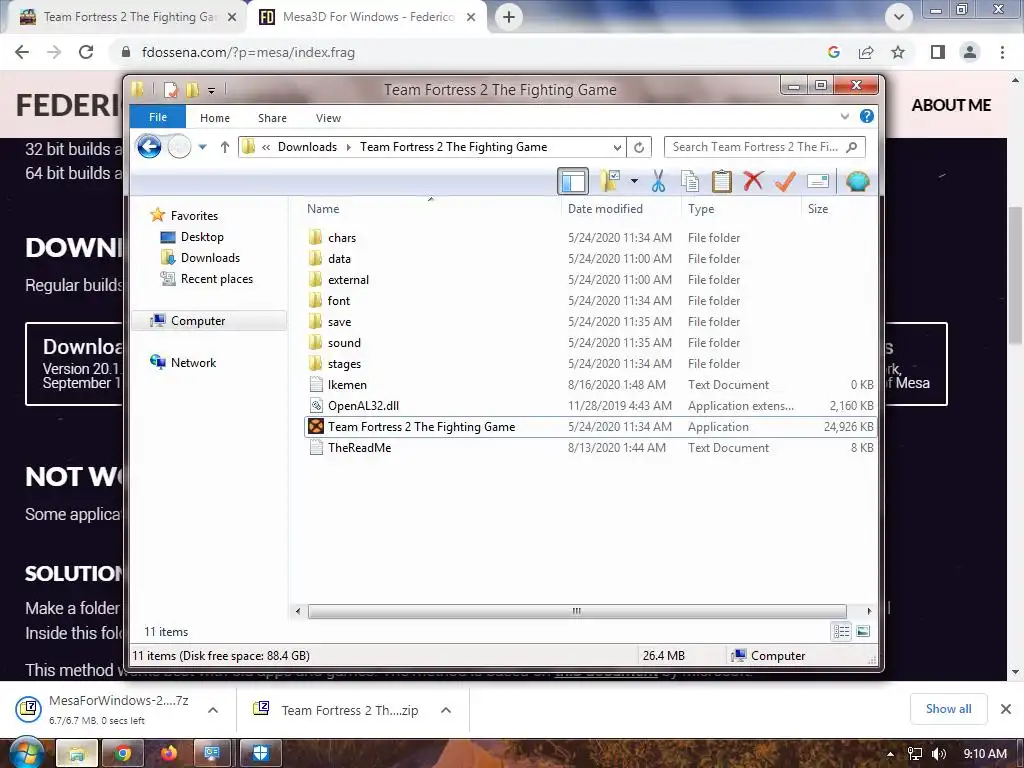Open the folder options dropdown arrow

click(x=634, y=182)
